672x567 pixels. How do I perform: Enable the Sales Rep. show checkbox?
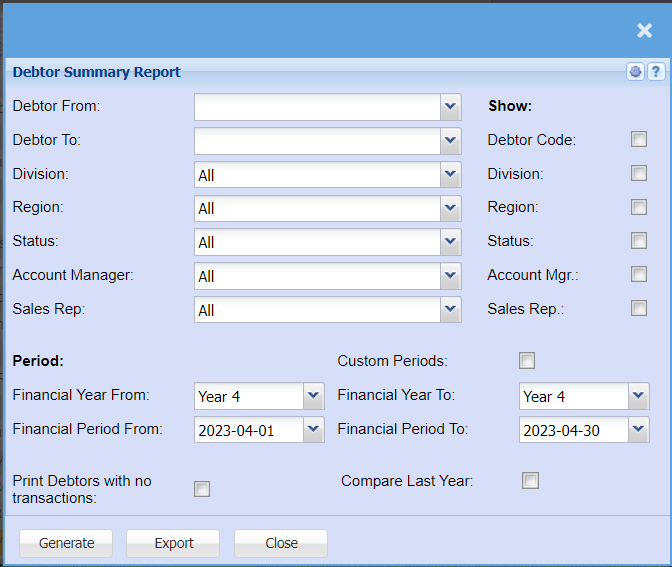tap(639, 308)
